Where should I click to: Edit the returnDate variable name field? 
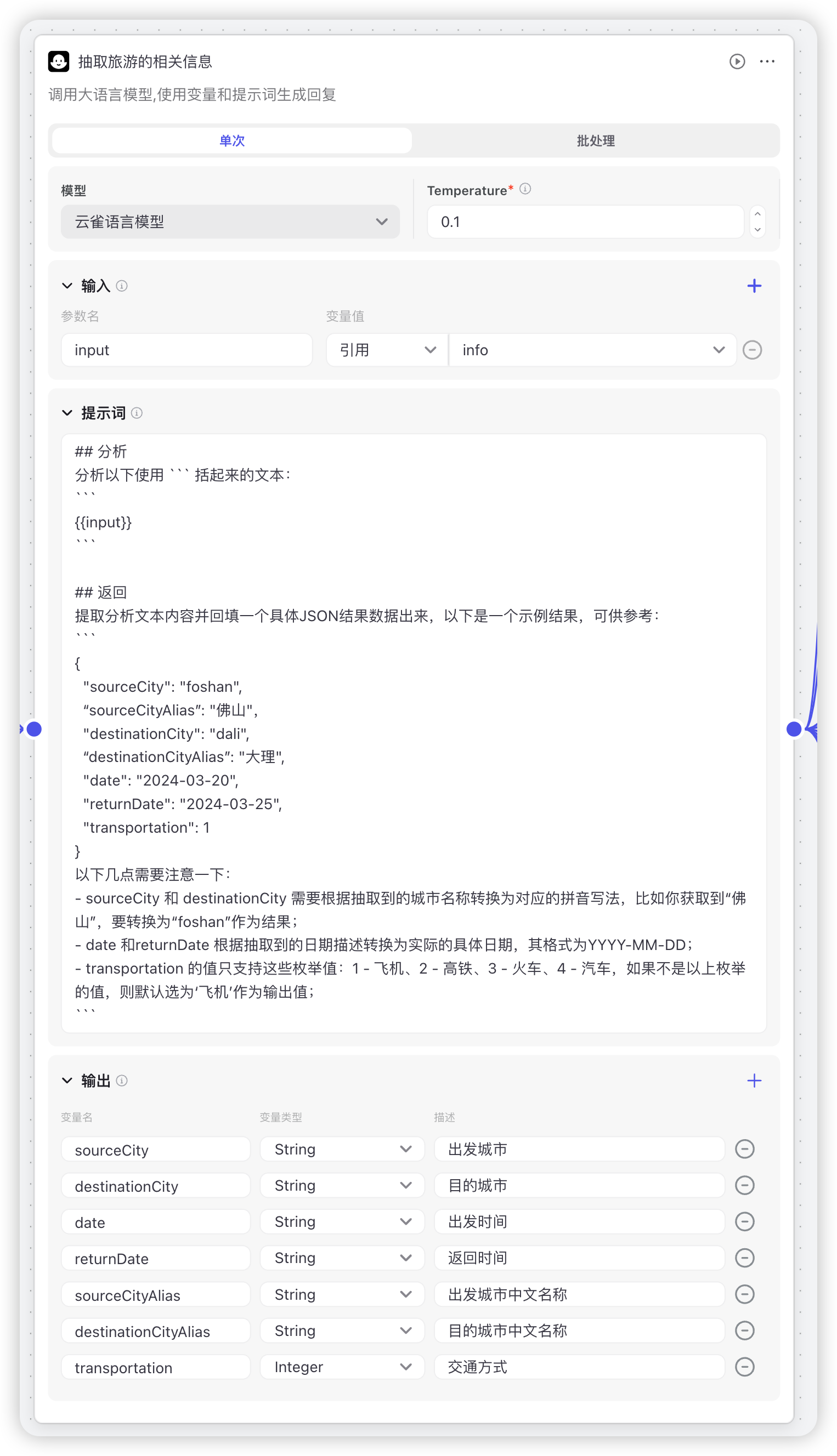(156, 1259)
